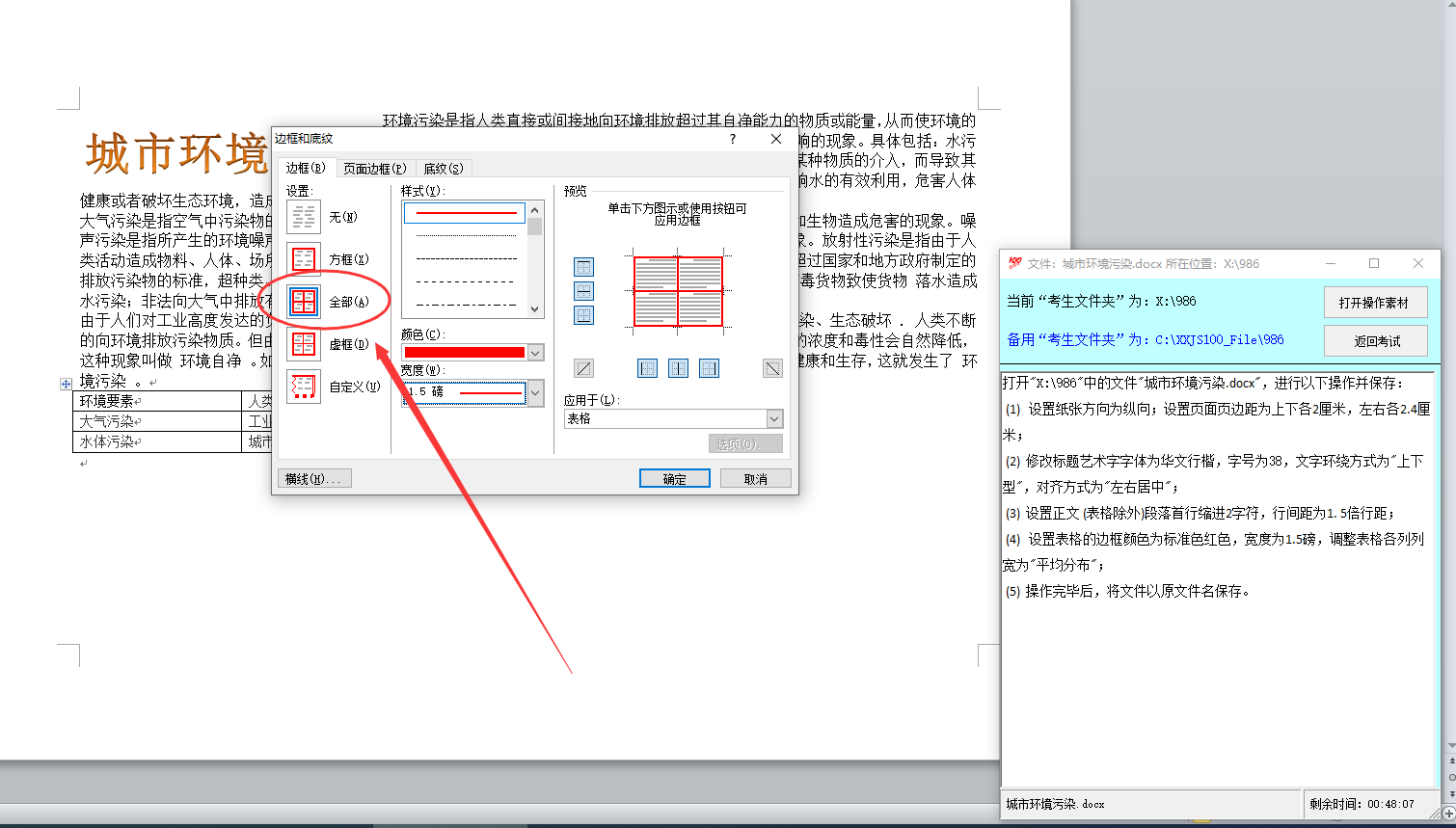Image resolution: width=1456 pixels, height=828 pixels.
Task: Toggle the diagonal-down border button in preview
Action: click(x=772, y=367)
